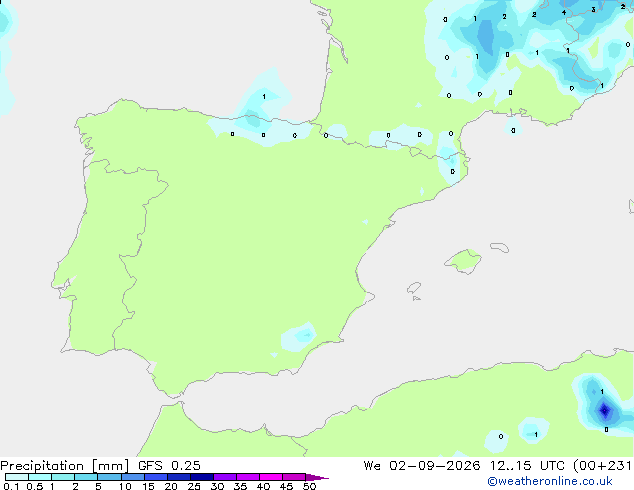Viewport: 634px width, 490px height.
Task: Click the legend value "50"
Action: [x=309, y=486]
